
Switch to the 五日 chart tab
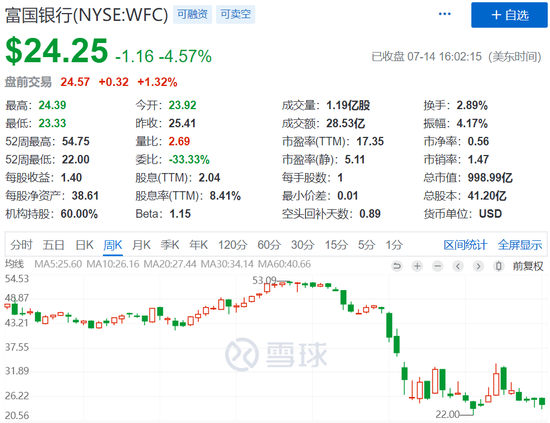pos(53,245)
